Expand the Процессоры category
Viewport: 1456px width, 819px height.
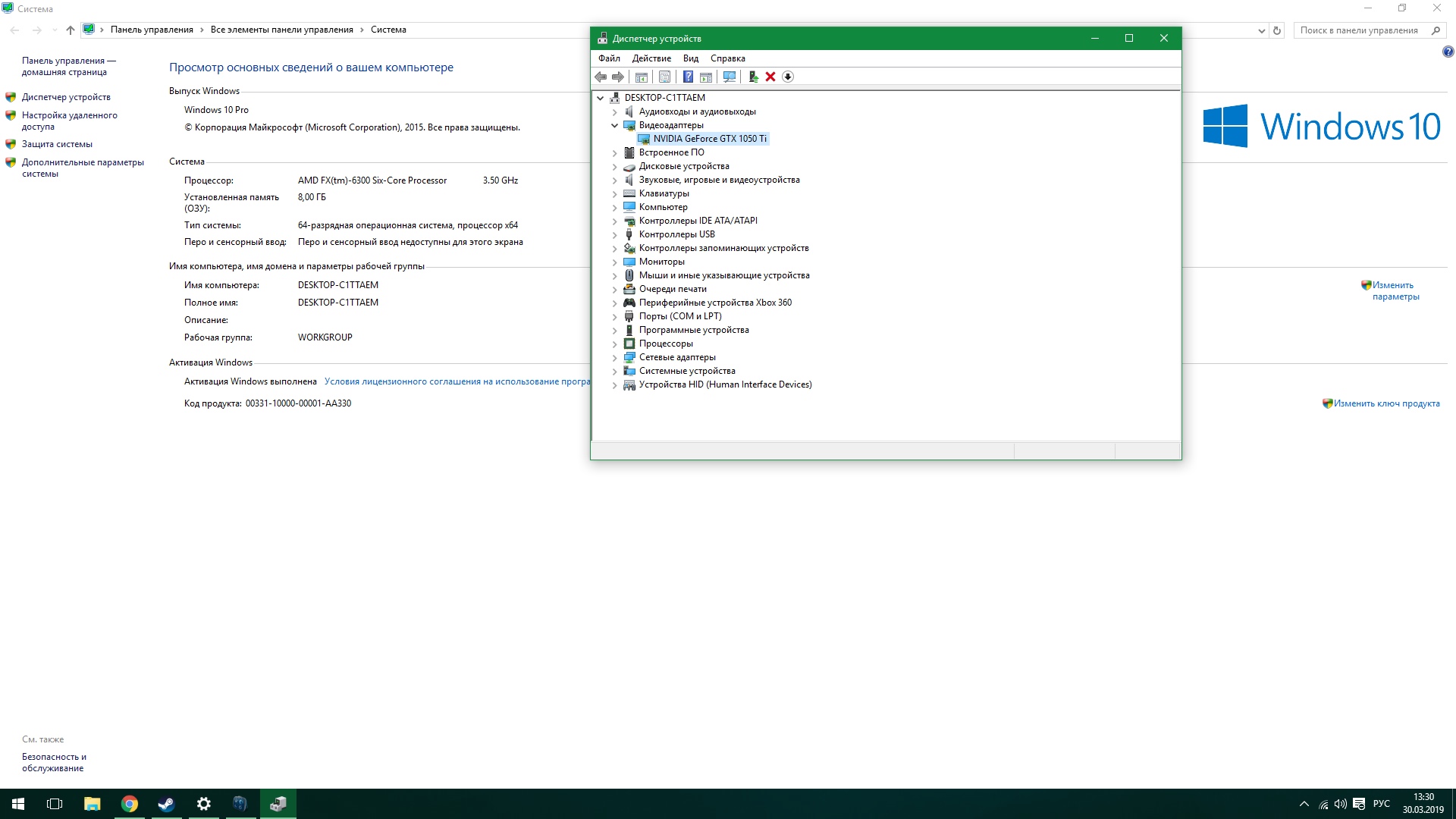tap(615, 344)
